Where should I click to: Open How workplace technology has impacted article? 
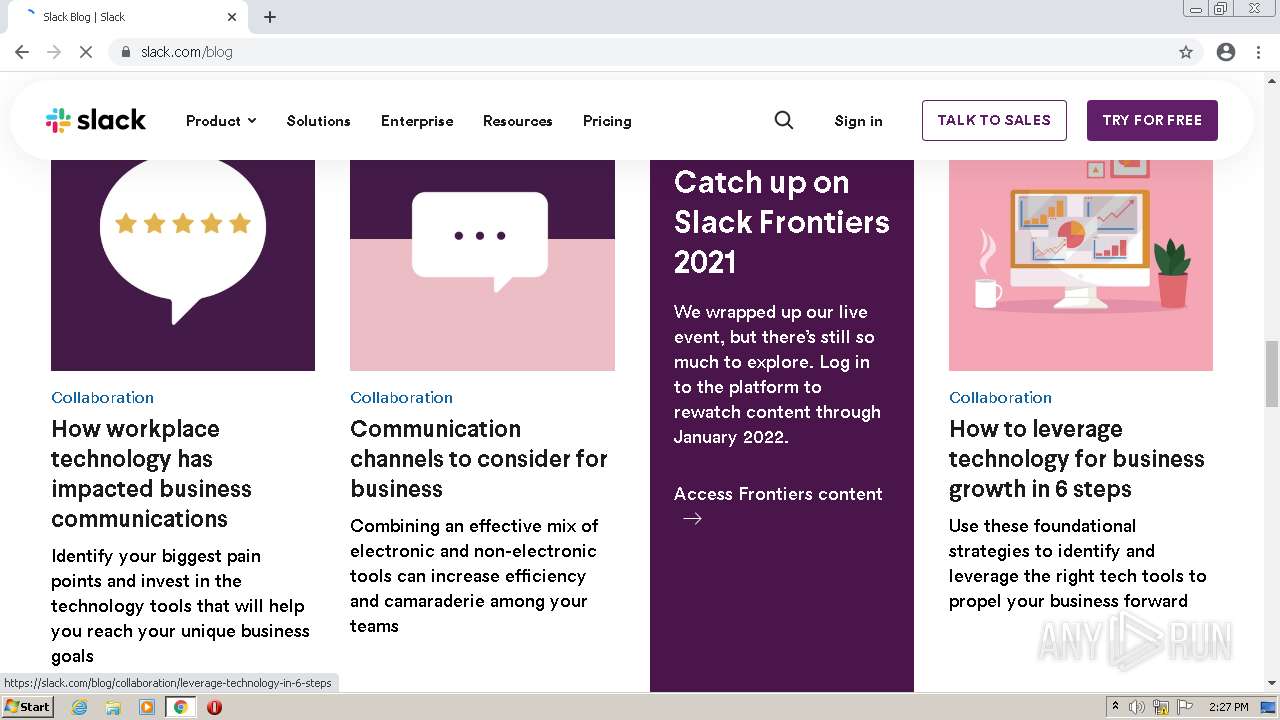click(151, 473)
